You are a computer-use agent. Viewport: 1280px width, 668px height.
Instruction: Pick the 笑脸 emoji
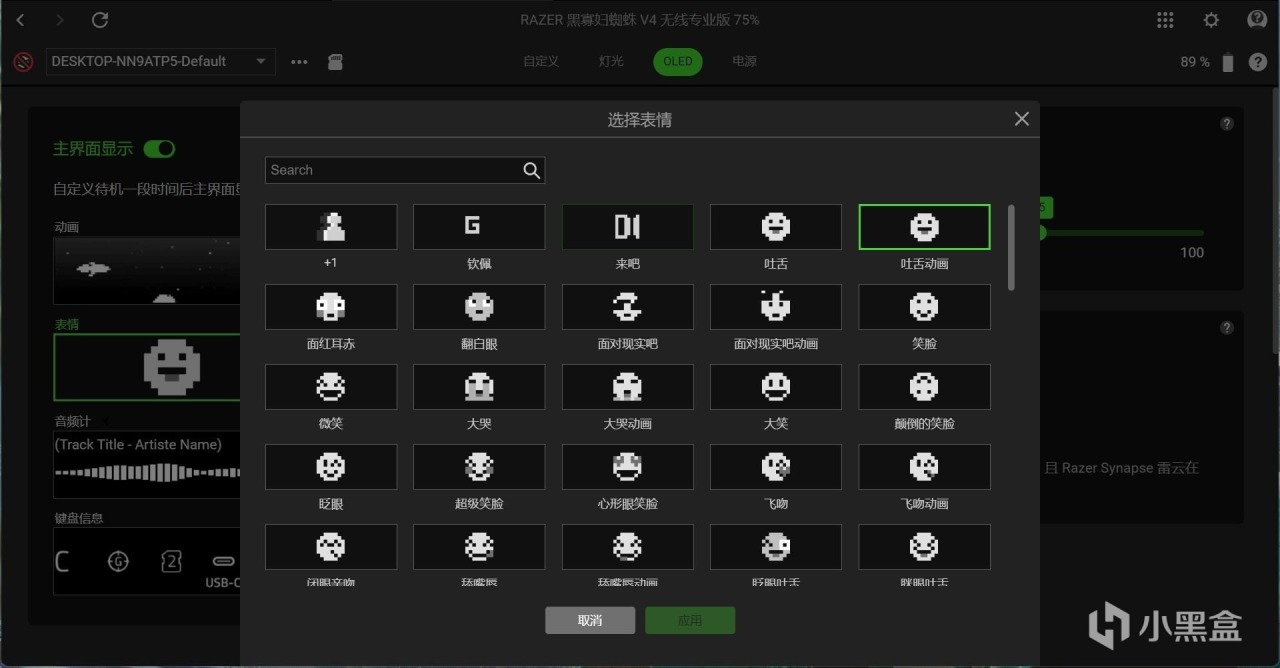(x=924, y=307)
